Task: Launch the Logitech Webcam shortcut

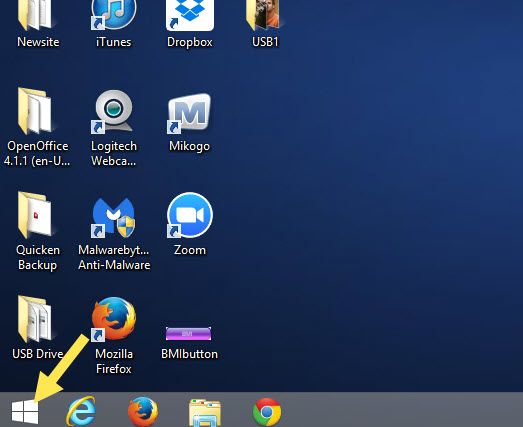Action: (113, 111)
